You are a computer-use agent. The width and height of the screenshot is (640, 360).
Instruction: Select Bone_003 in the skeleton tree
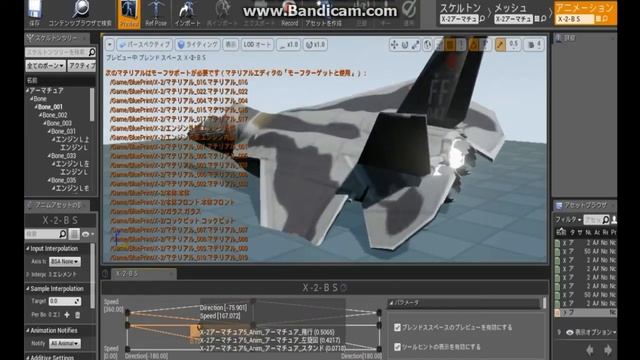(59, 123)
